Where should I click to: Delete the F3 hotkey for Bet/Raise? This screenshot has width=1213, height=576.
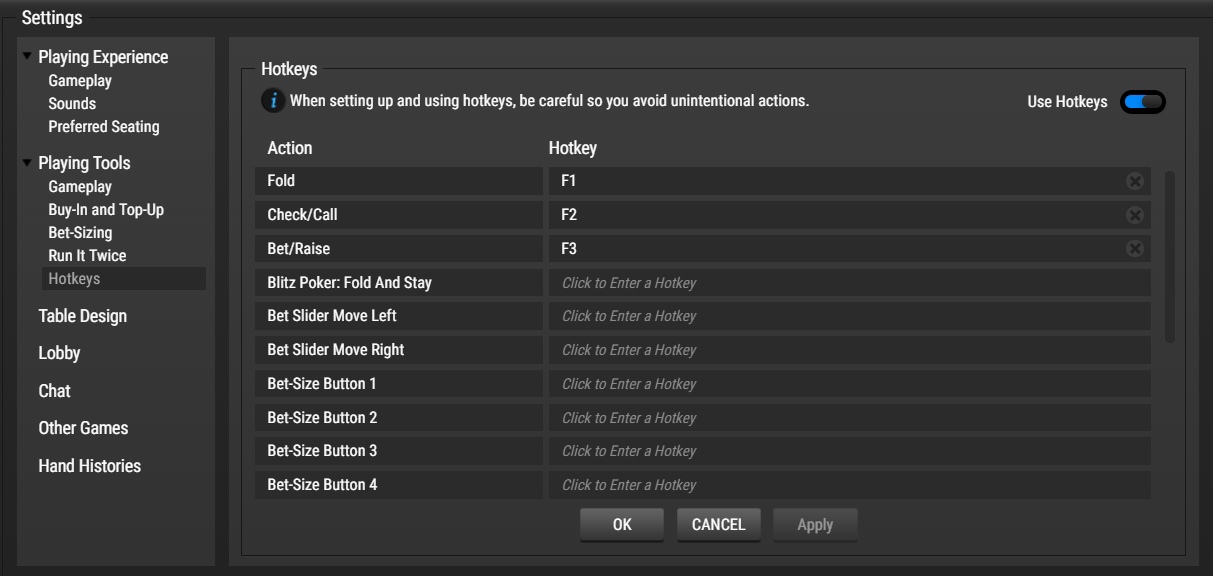1134,249
